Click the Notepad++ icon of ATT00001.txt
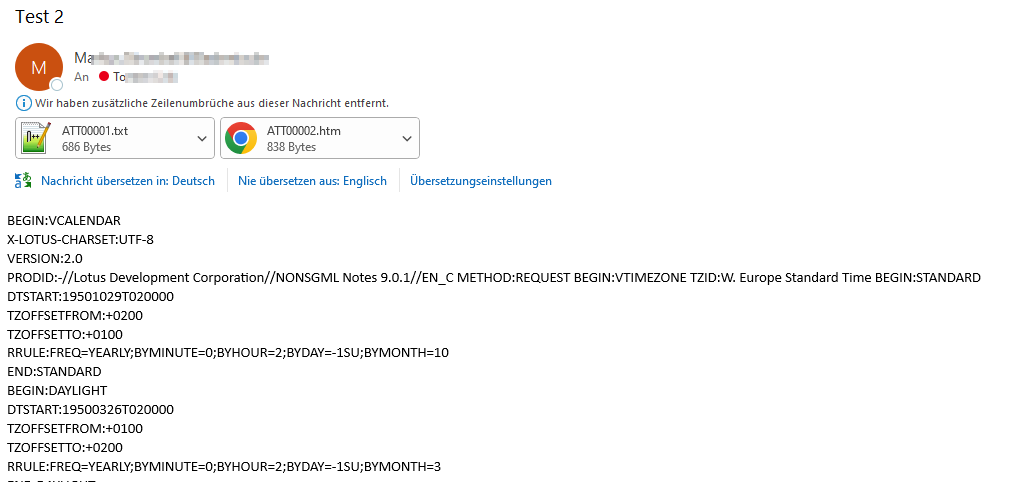 (37, 138)
